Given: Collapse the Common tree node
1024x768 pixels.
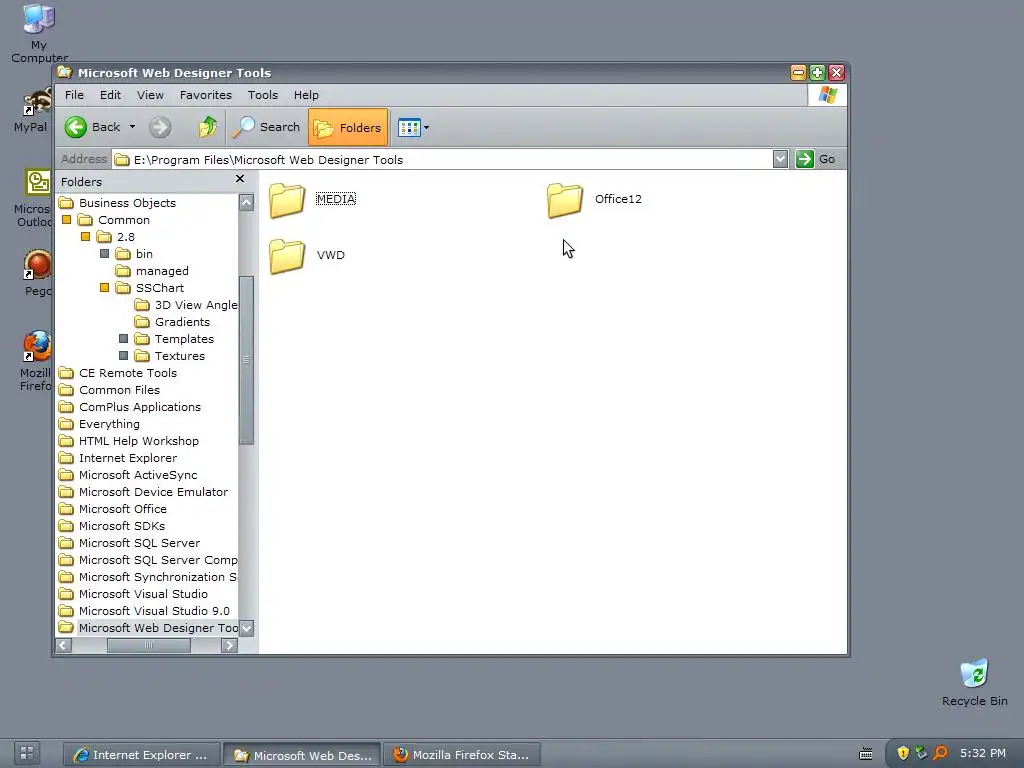Looking at the screenshot, I should [67, 220].
